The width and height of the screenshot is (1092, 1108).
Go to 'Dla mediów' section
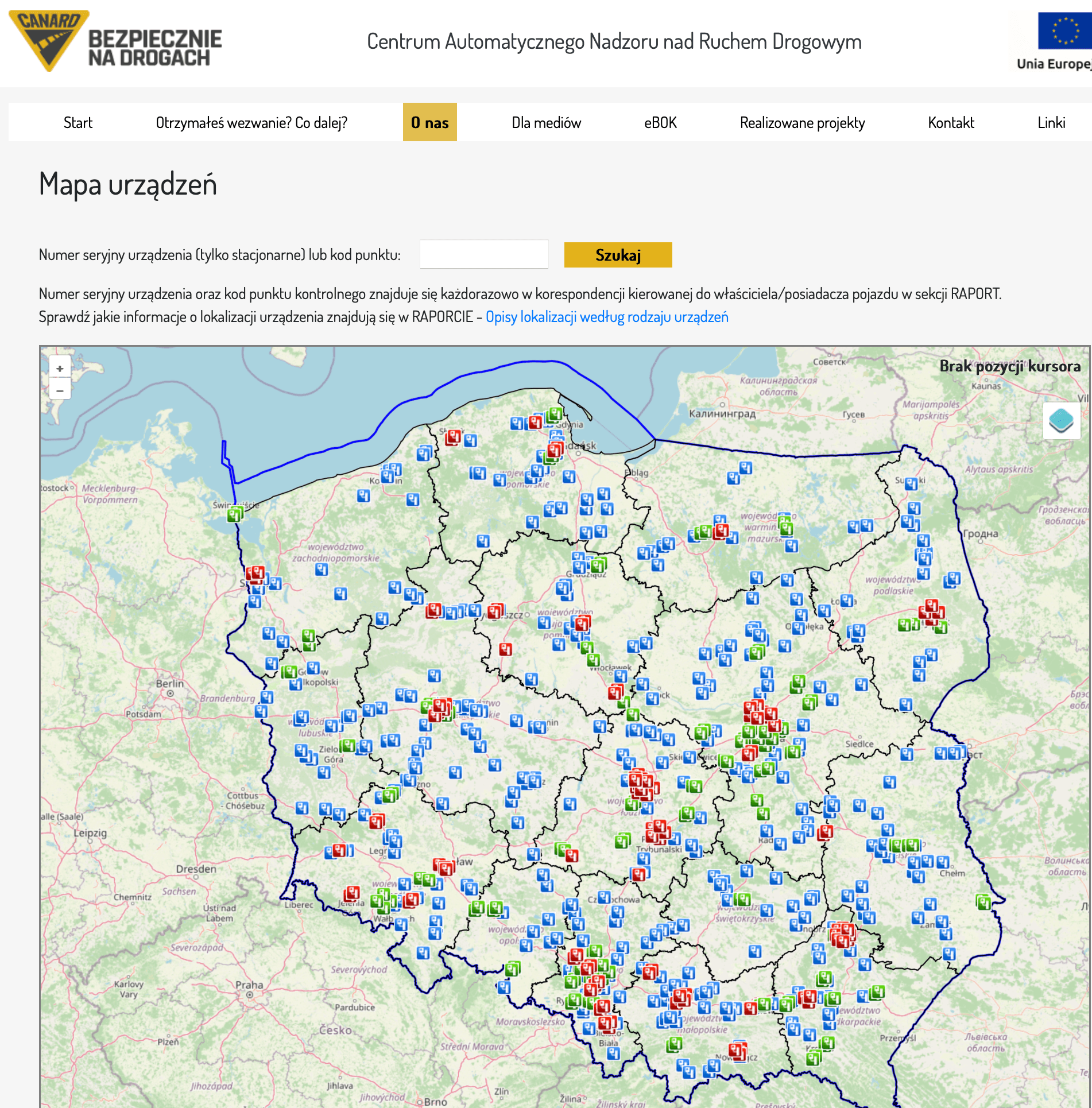547,122
